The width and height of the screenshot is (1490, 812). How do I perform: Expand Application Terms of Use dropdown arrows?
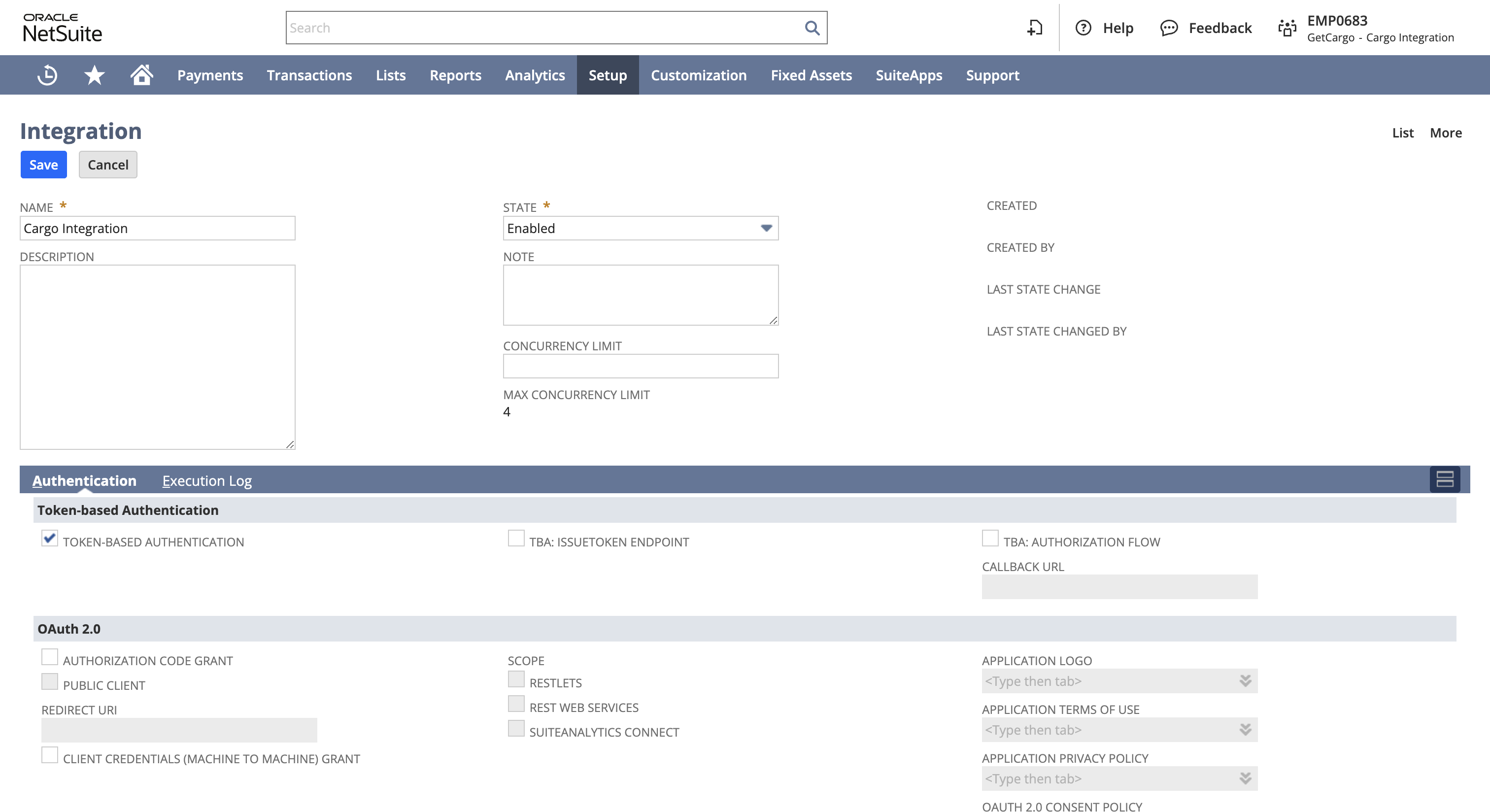point(1245,730)
